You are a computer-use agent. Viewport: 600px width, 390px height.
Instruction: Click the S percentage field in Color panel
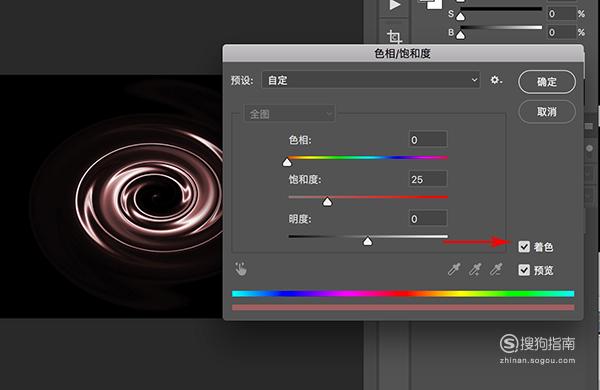point(561,14)
